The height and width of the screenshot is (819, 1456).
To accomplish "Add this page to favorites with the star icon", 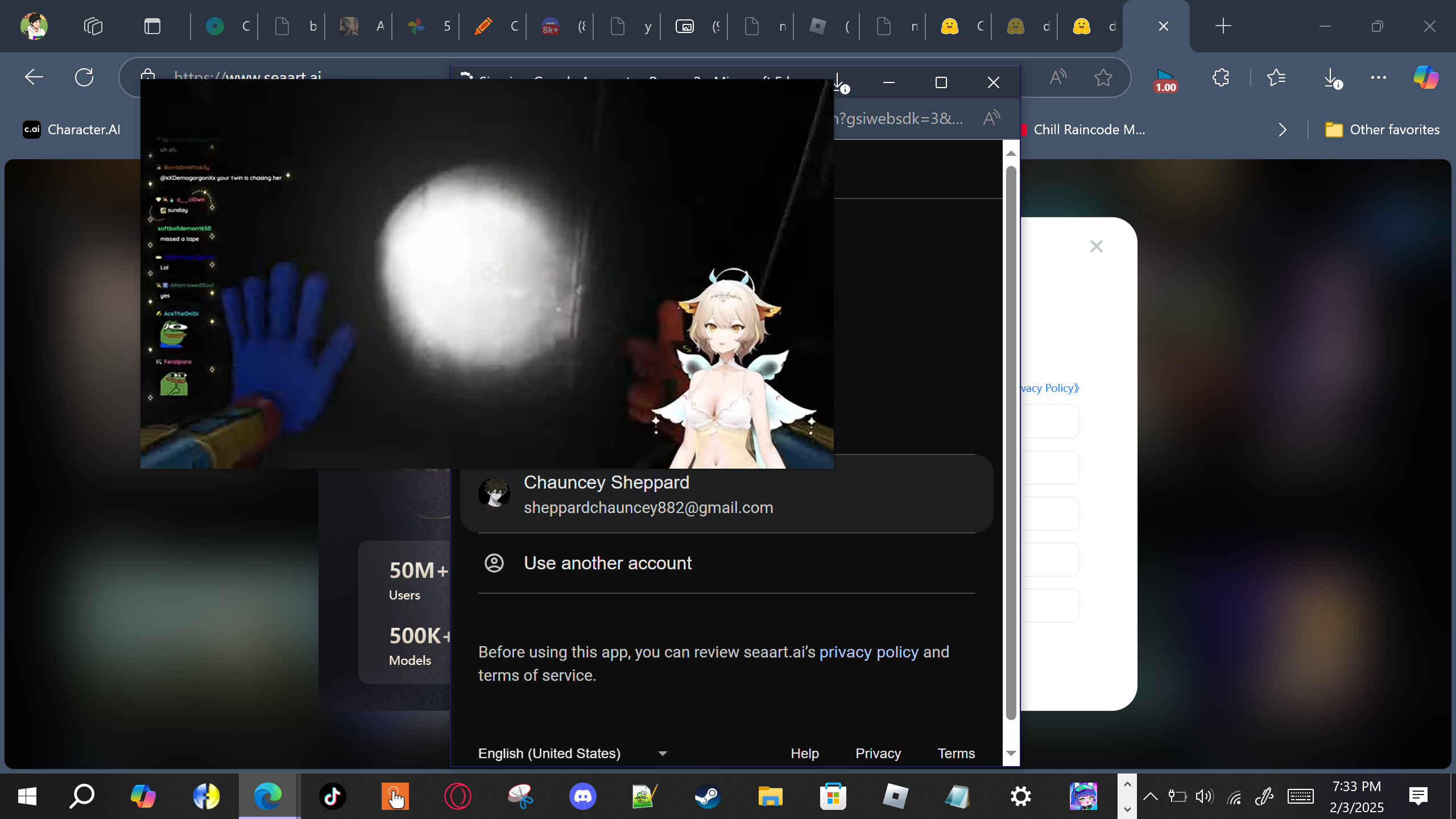I will 1103,77.
